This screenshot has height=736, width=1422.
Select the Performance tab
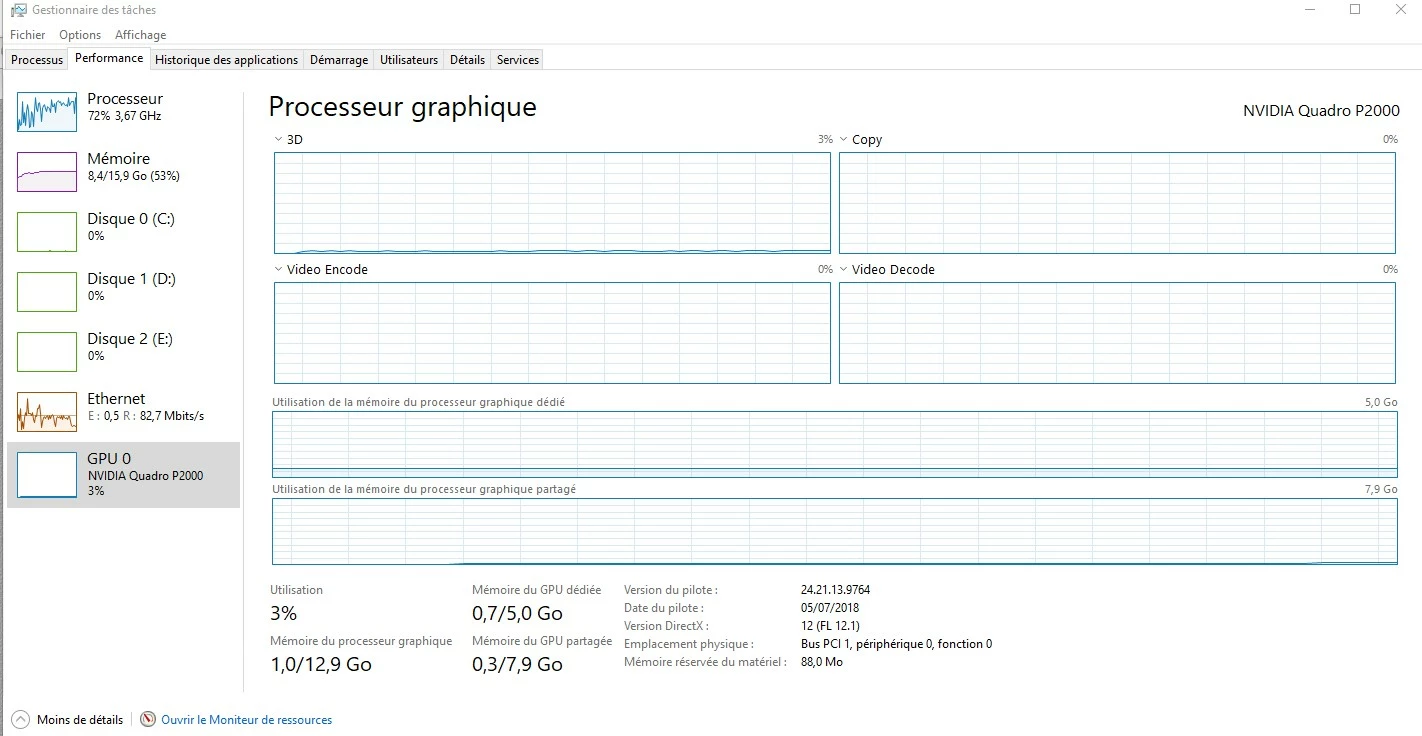[x=109, y=58]
